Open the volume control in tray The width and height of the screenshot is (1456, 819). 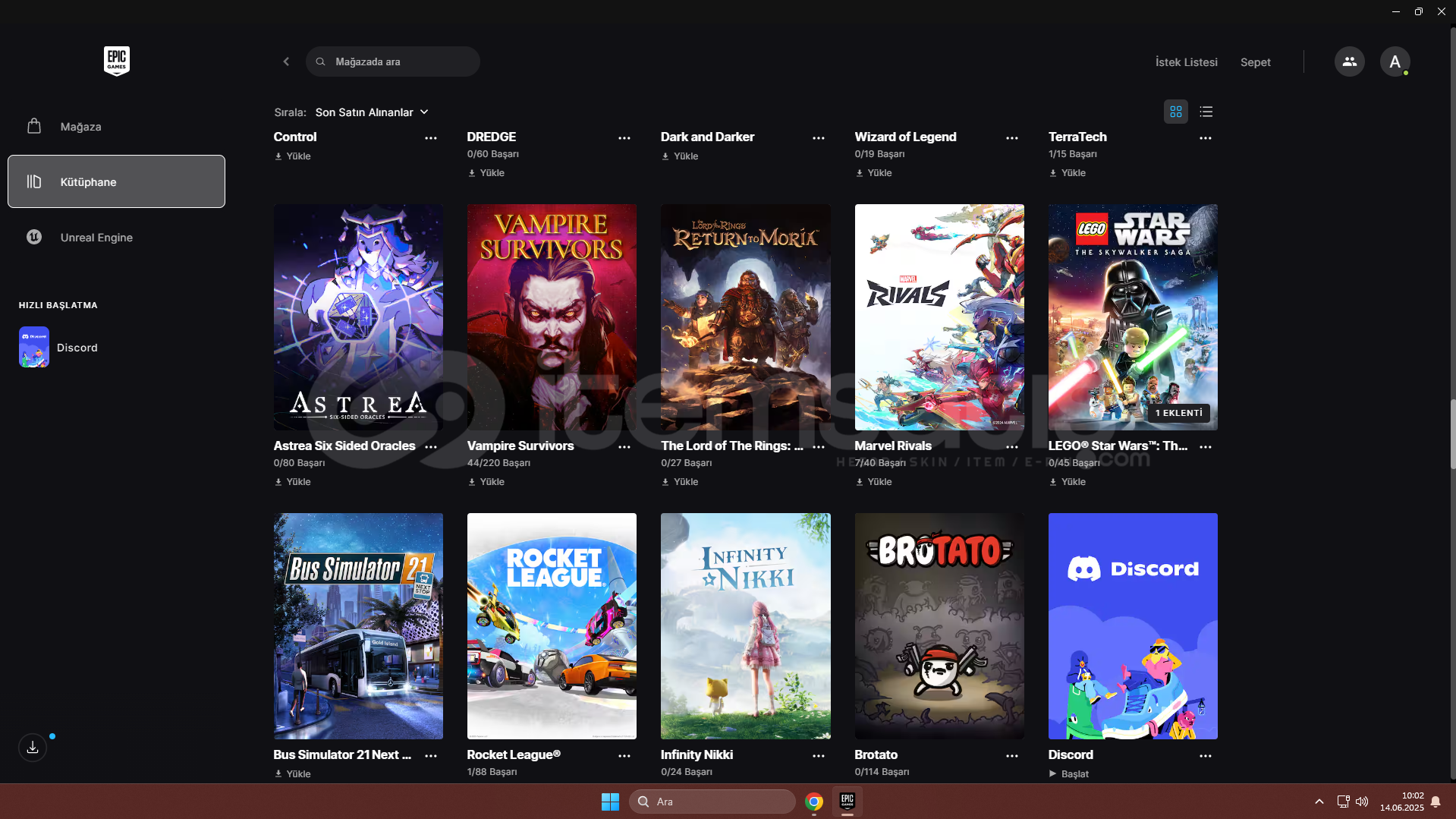pyautogui.click(x=1362, y=802)
